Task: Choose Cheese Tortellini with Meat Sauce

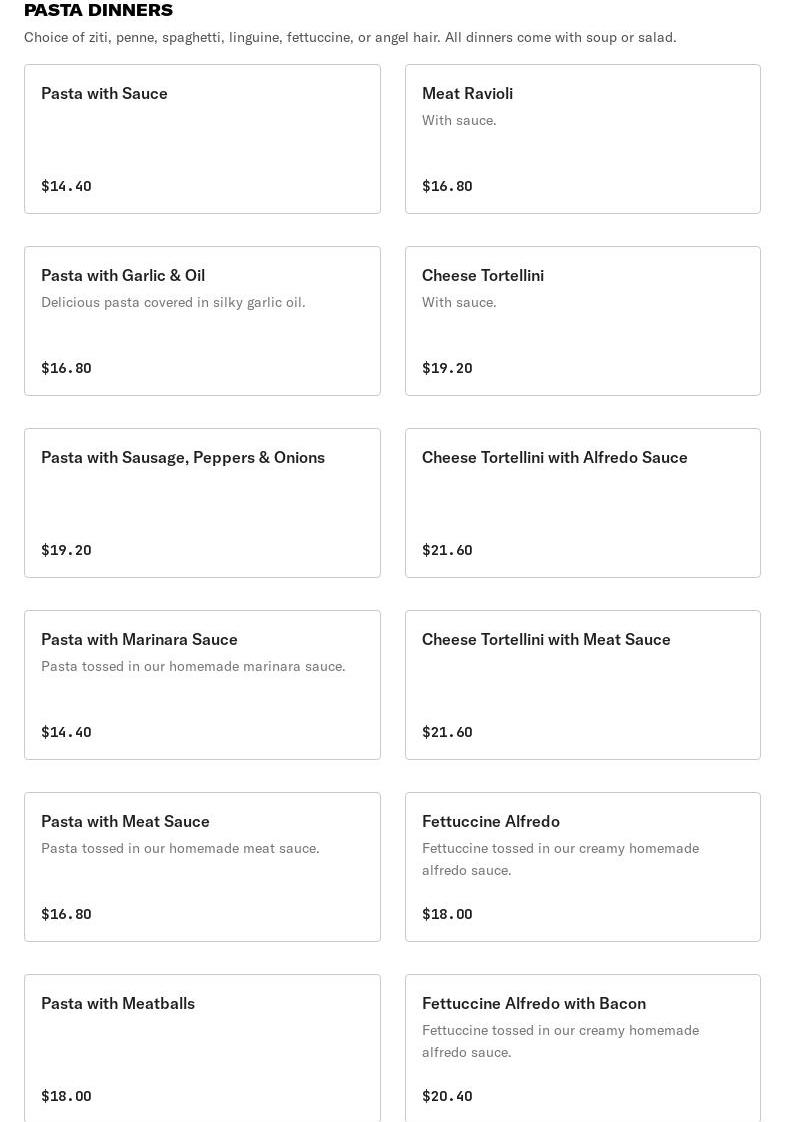Action: coord(582,685)
